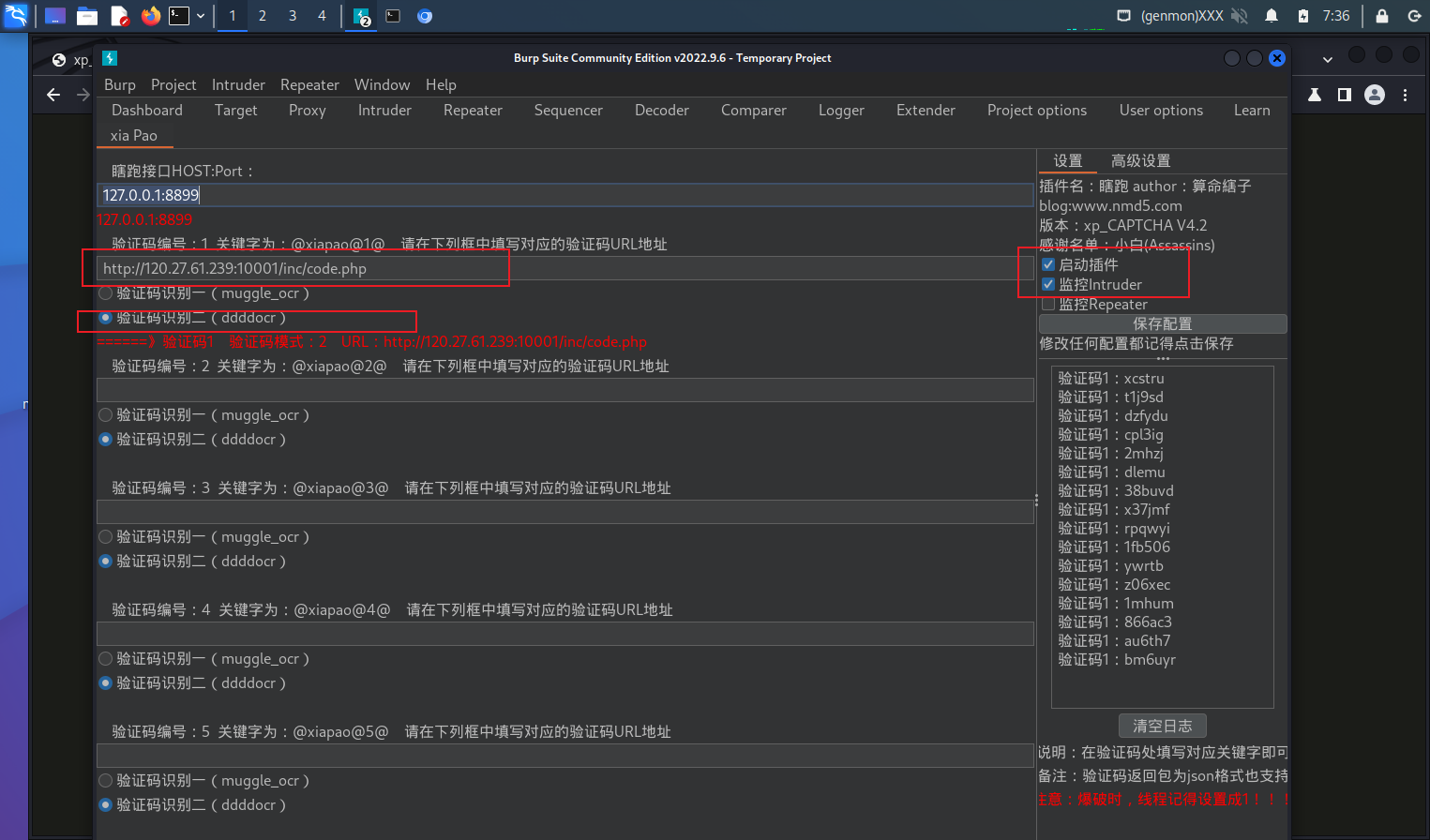Switch to the 高级设置 tab
The image size is (1430, 840).
coord(1140,160)
